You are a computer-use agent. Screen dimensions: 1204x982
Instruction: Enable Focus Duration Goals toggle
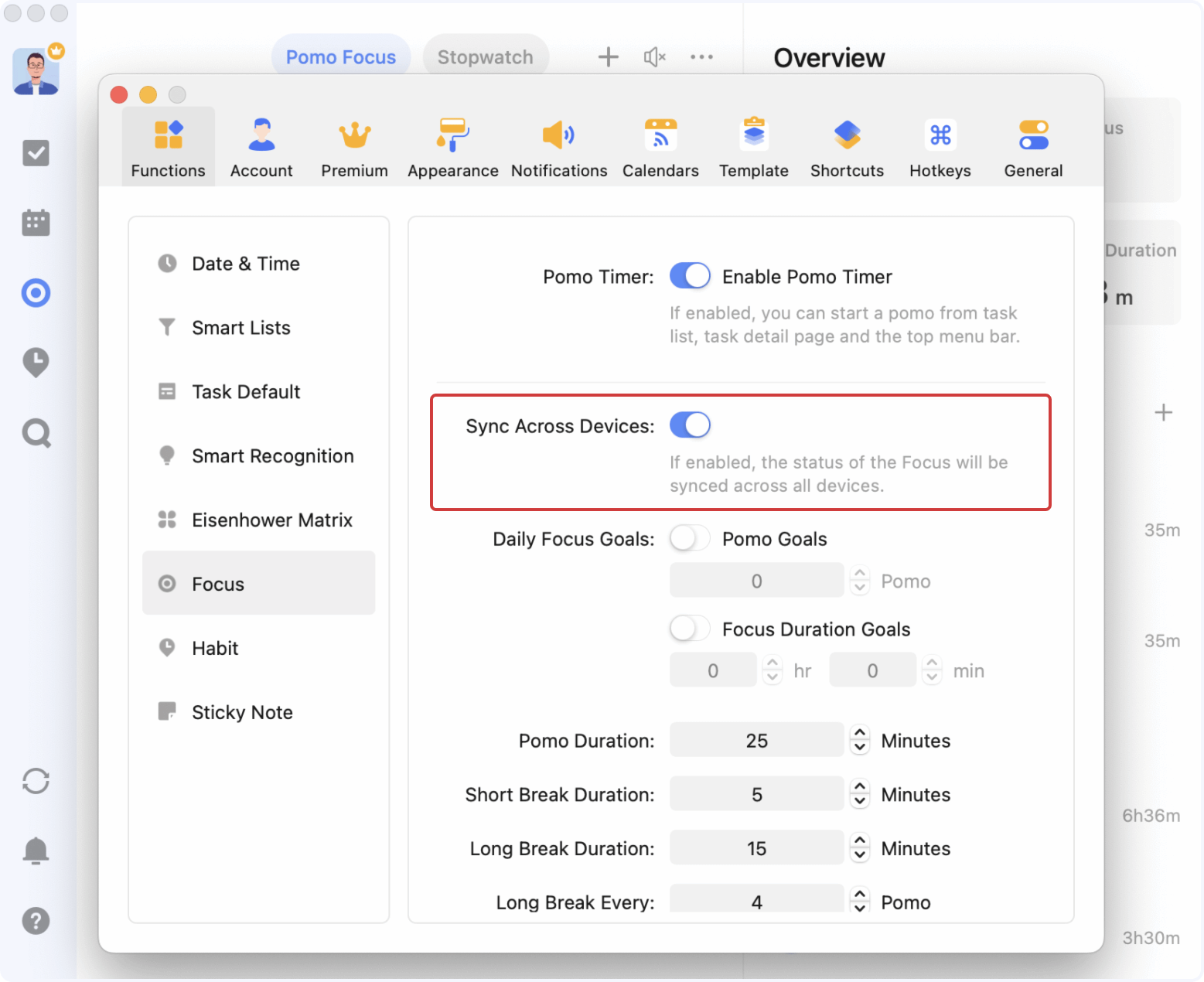pyautogui.click(x=690, y=629)
